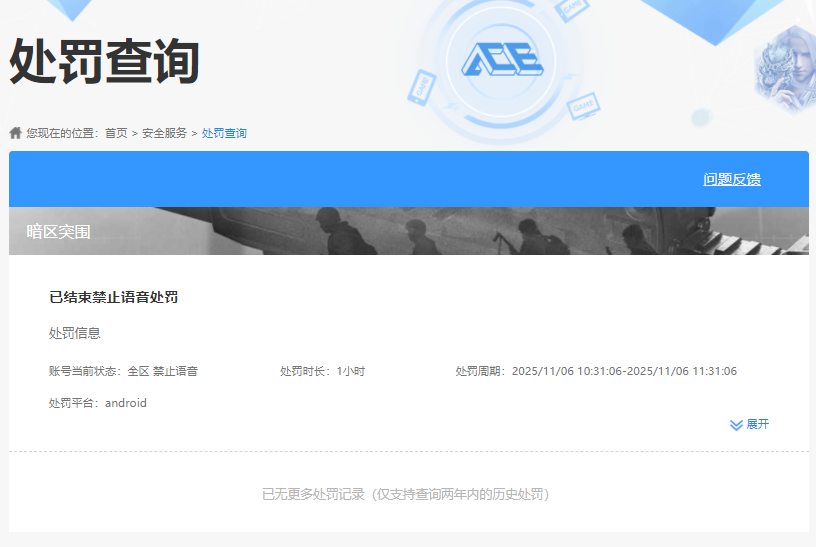Select the 处罚查询 breadcrumb link
The width and height of the screenshot is (816, 547).
click(x=224, y=133)
